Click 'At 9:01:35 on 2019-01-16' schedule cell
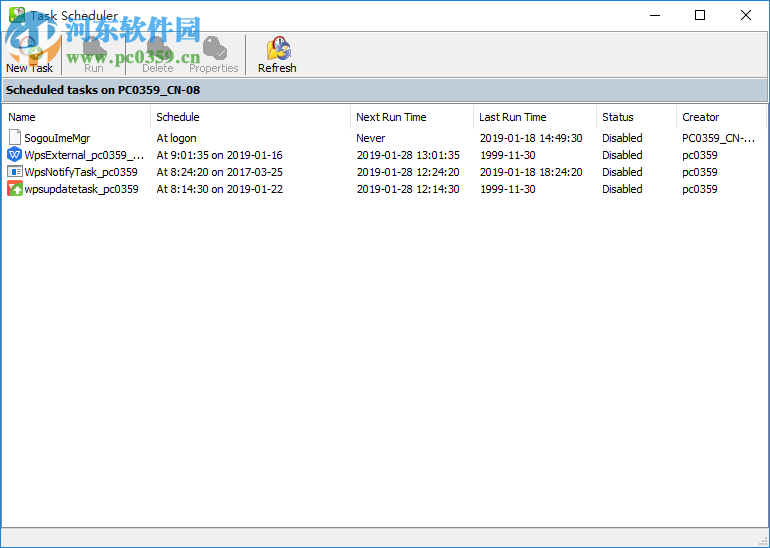Image resolution: width=770 pixels, height=548 pixels. click(220, 155)
